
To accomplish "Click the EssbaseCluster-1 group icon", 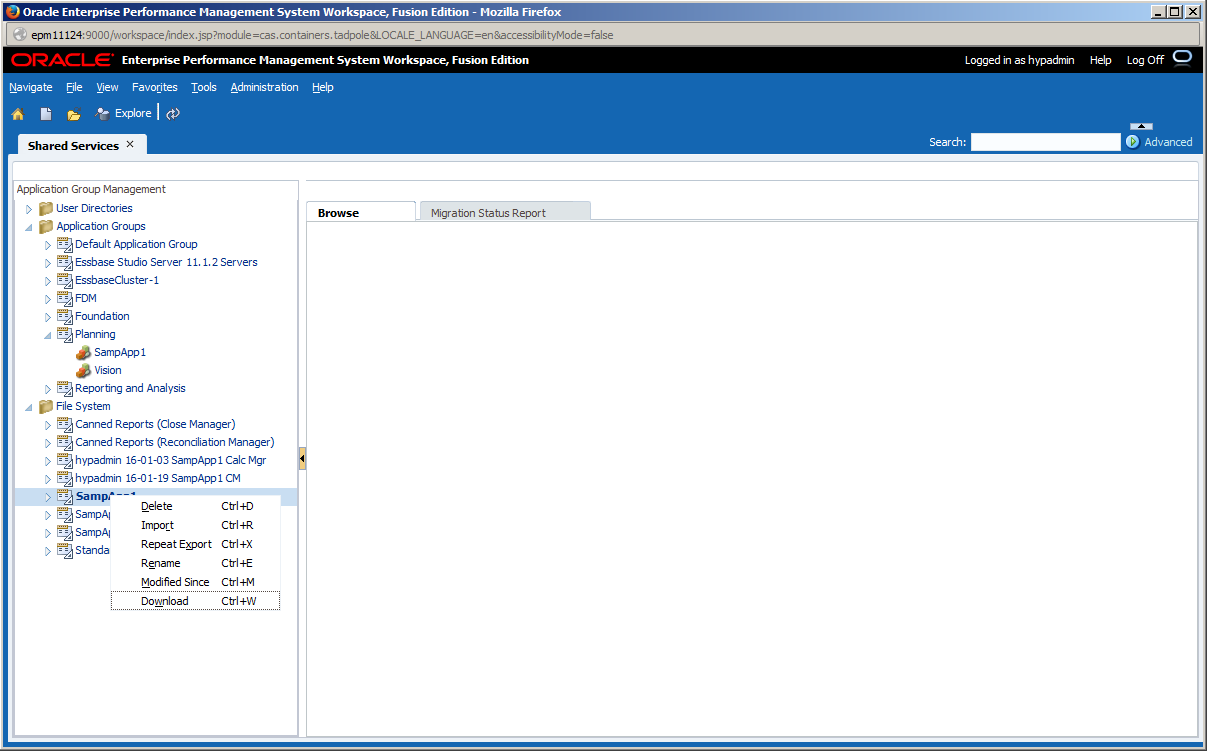I will tap(65, 280).
